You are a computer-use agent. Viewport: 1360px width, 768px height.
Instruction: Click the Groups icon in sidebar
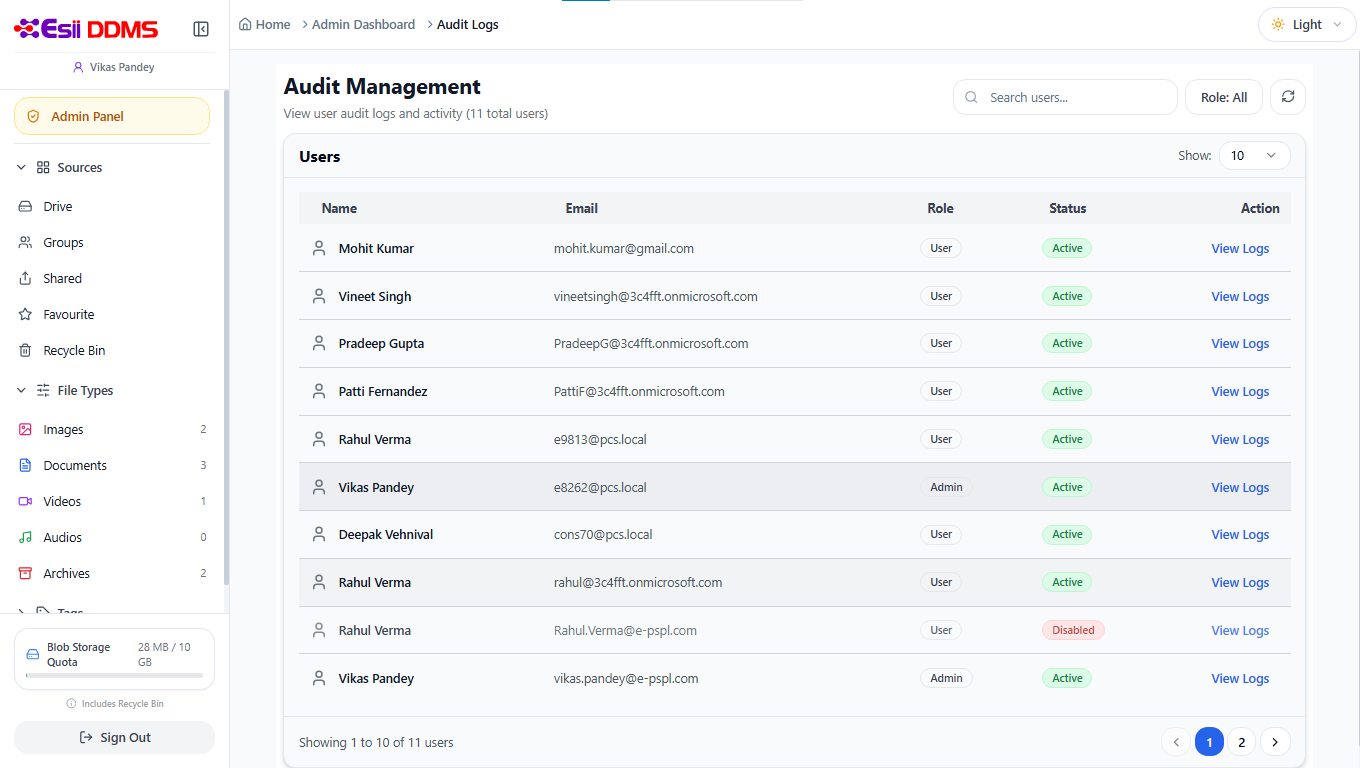click(26, 243)
